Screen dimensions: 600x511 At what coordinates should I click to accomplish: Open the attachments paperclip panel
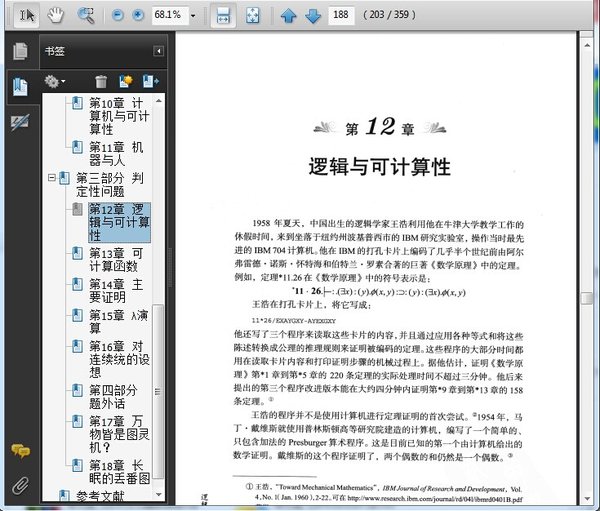[19, 487]
